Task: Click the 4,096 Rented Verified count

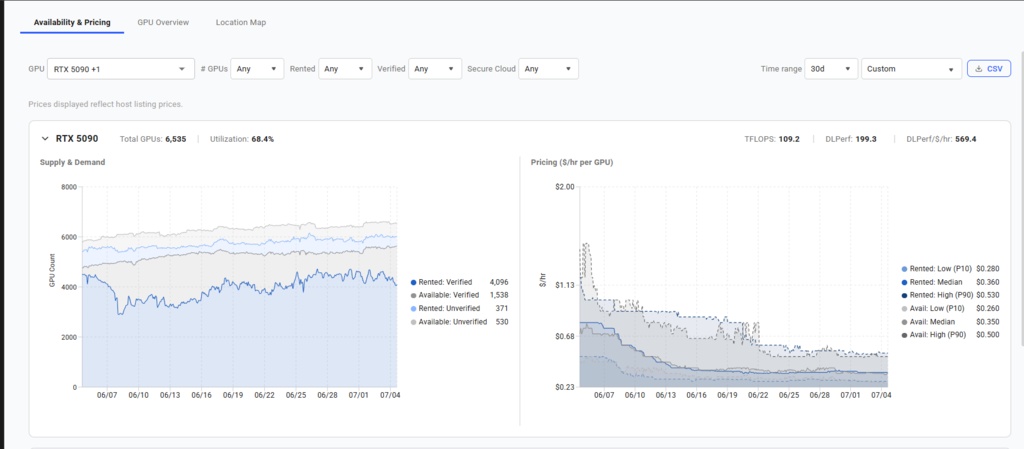Action: coord(498,283)
